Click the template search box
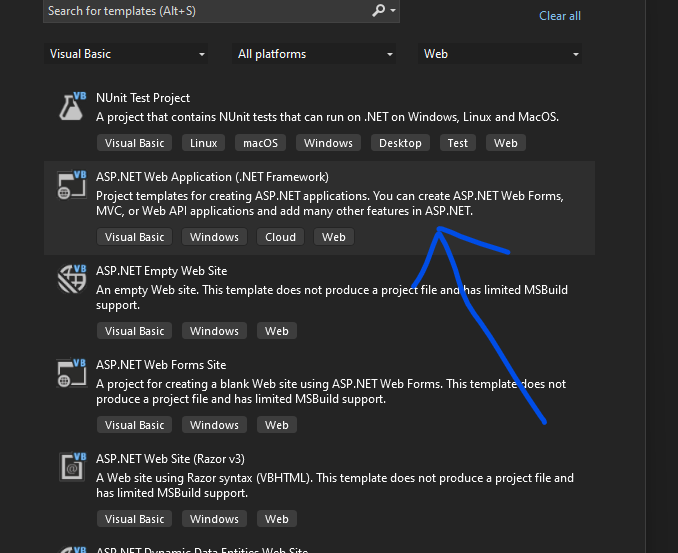 pyautogui.click(x=221, y=11)
